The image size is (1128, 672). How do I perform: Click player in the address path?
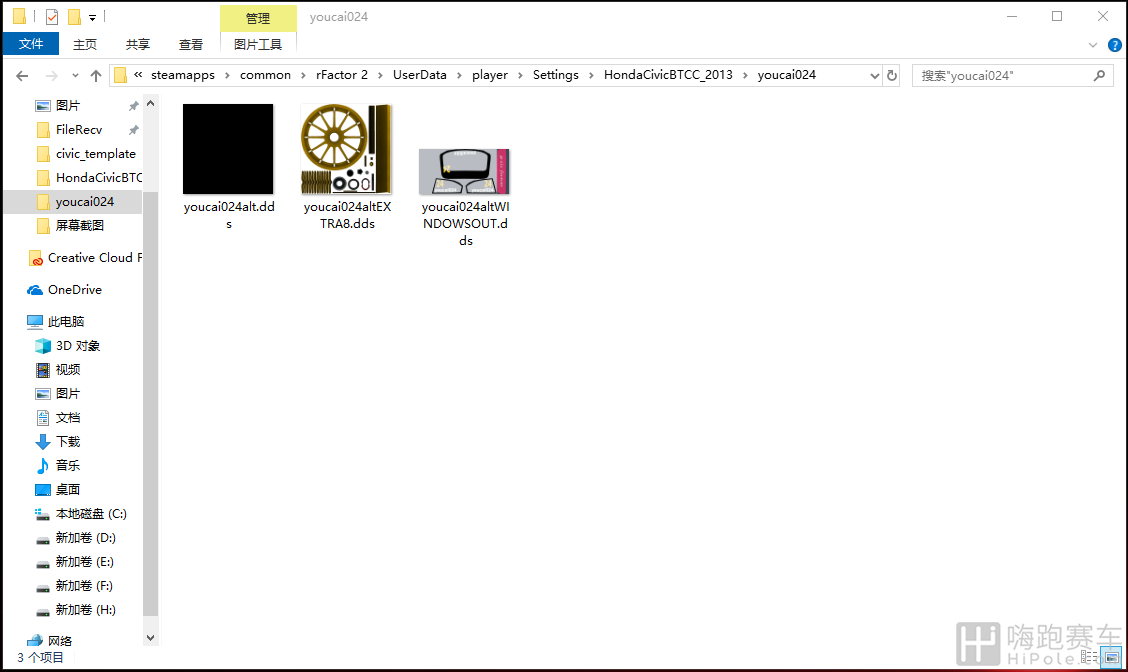[x=490, y=75]
